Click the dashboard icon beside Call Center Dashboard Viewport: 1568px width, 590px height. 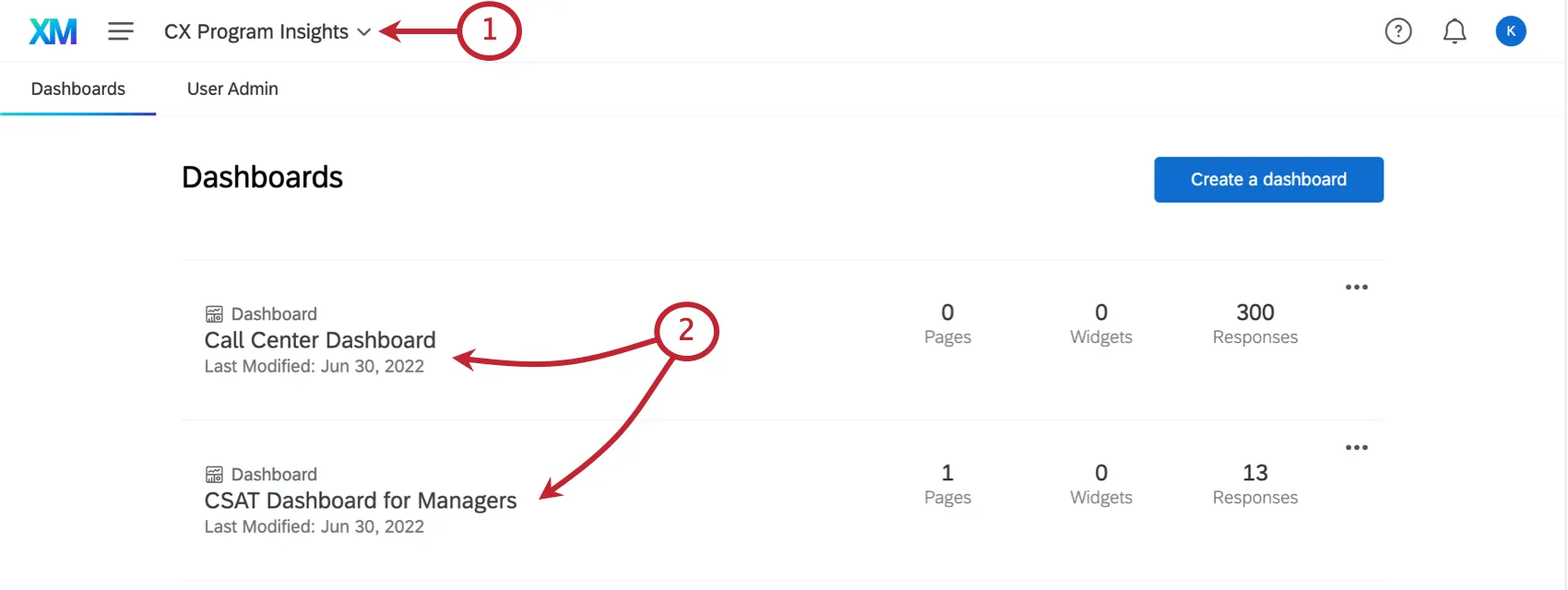click(214, 313)
